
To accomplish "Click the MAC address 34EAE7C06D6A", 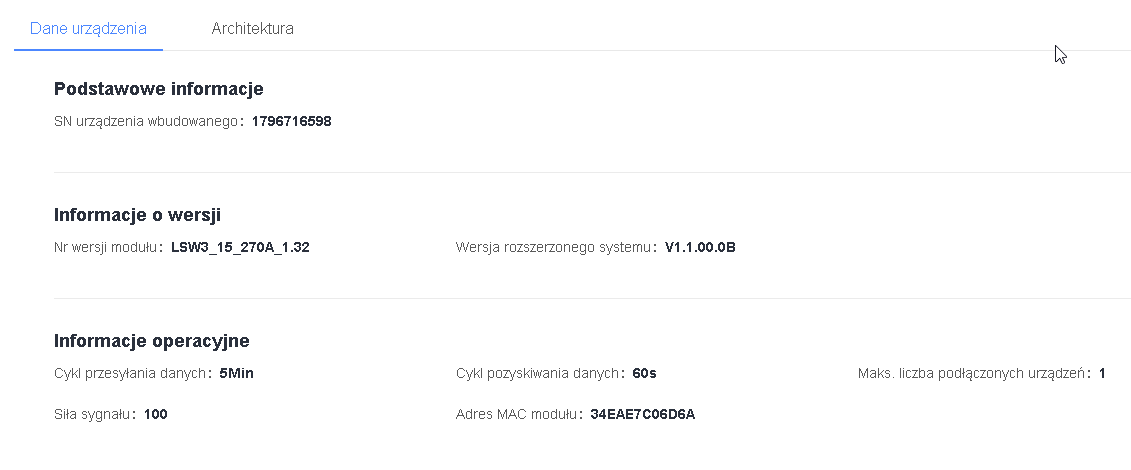I will pyautogui.click(x=642, y=414).
